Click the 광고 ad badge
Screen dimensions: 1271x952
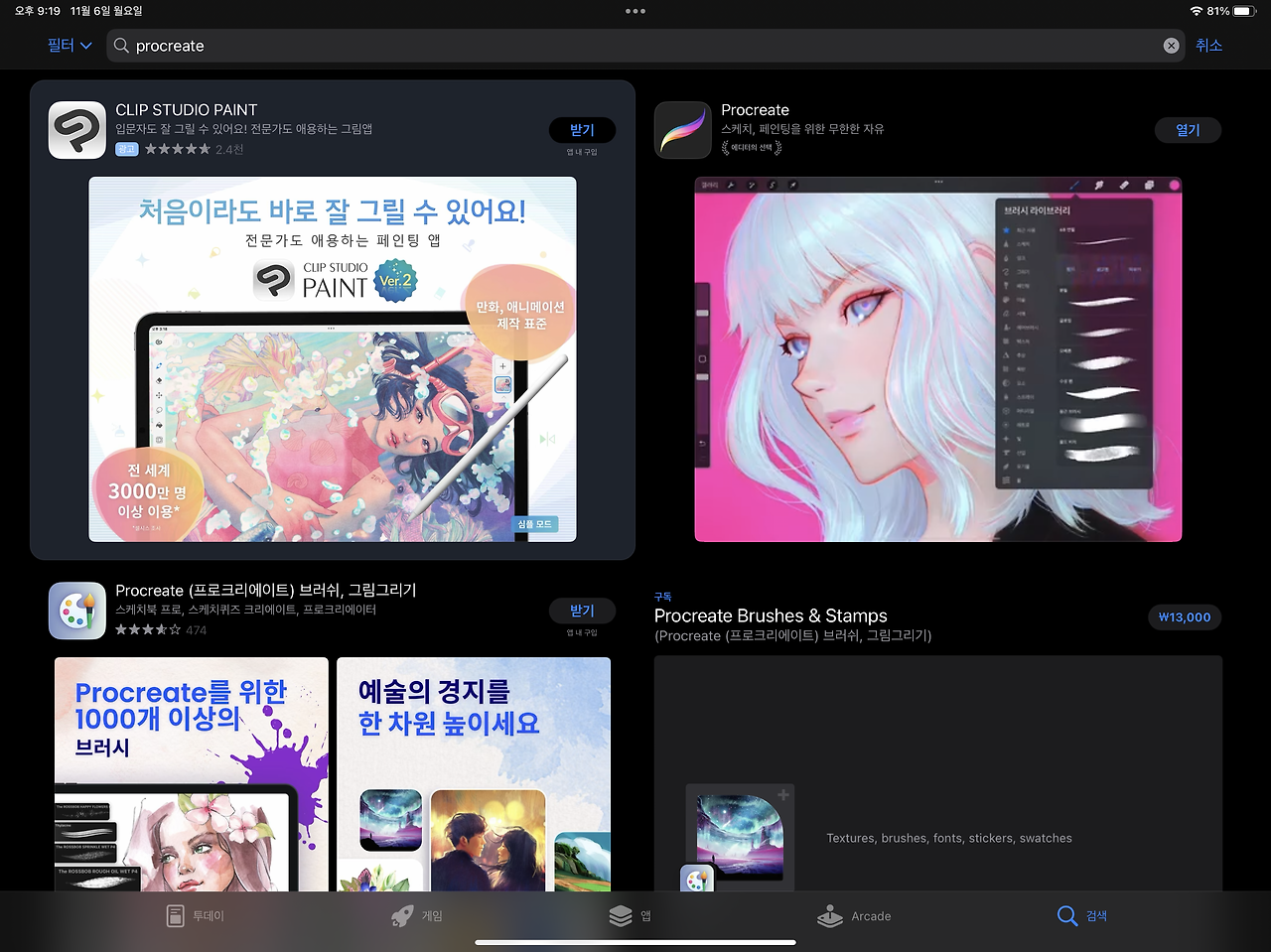click(127, 149)
